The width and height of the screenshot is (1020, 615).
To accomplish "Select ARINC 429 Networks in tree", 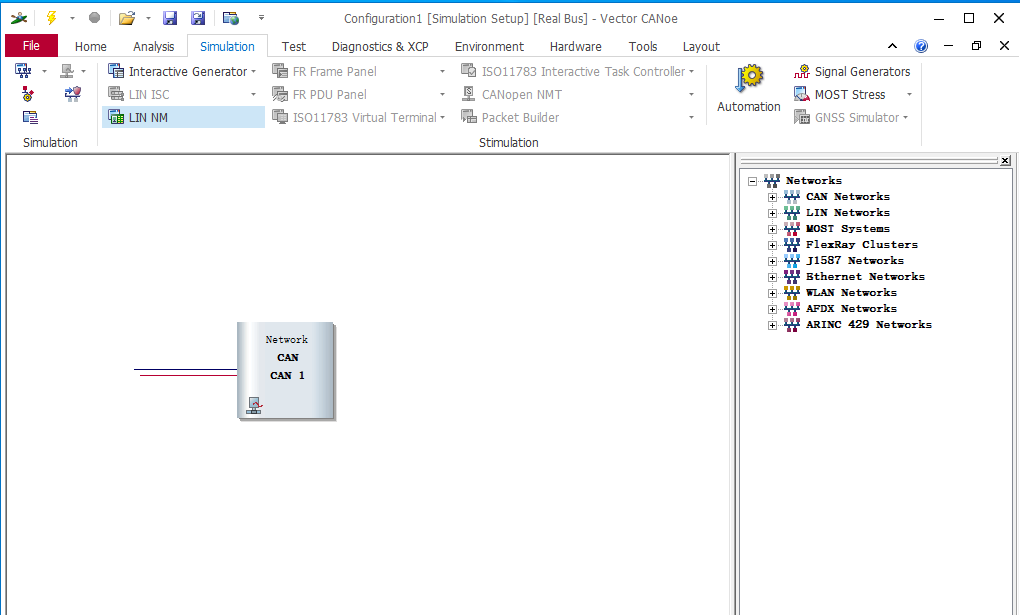I will pos(868,324).
